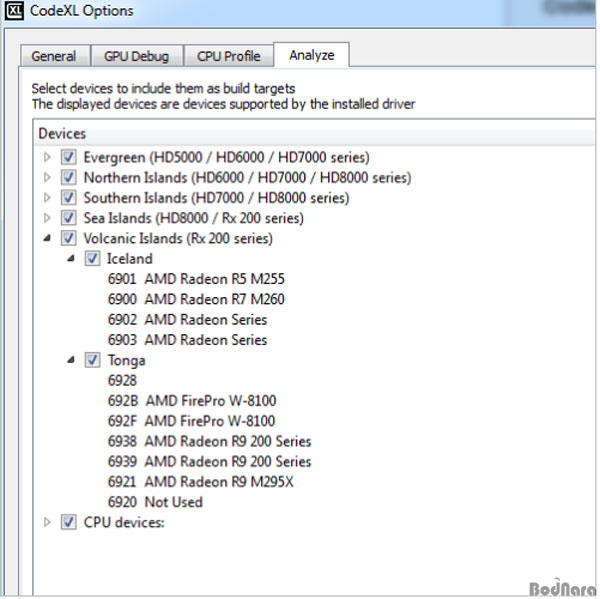Select 6900 AMD Radeon R7 M260 row
The height and width of the screenshot is (599, 600).
(x=196, y=299)
